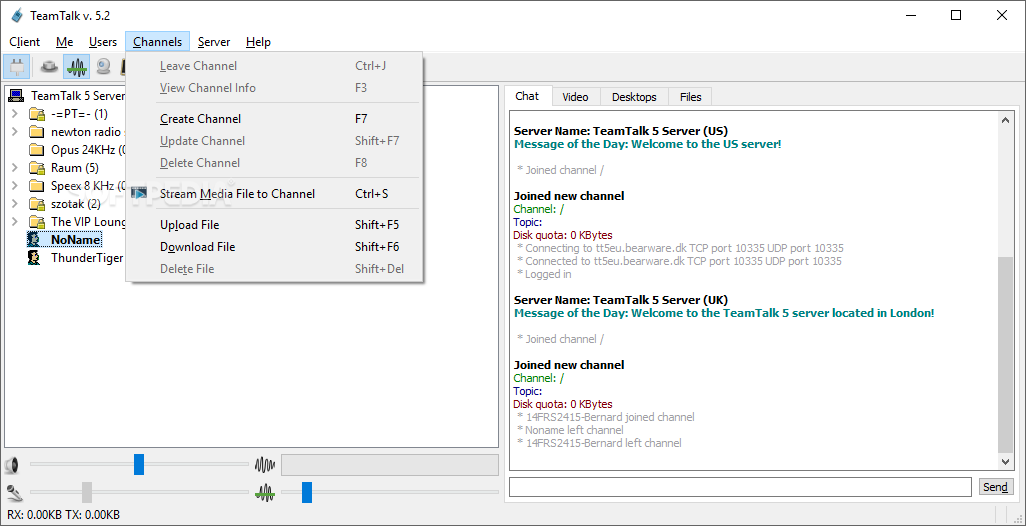This screenshot has width=1026, height=526.
Task: Open the Server menu
Action: coord(214,42)
